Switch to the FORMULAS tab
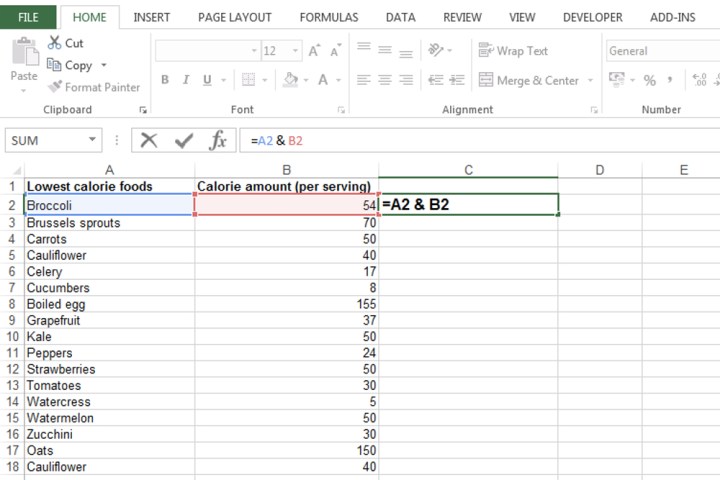 click(x=329, y=17)
